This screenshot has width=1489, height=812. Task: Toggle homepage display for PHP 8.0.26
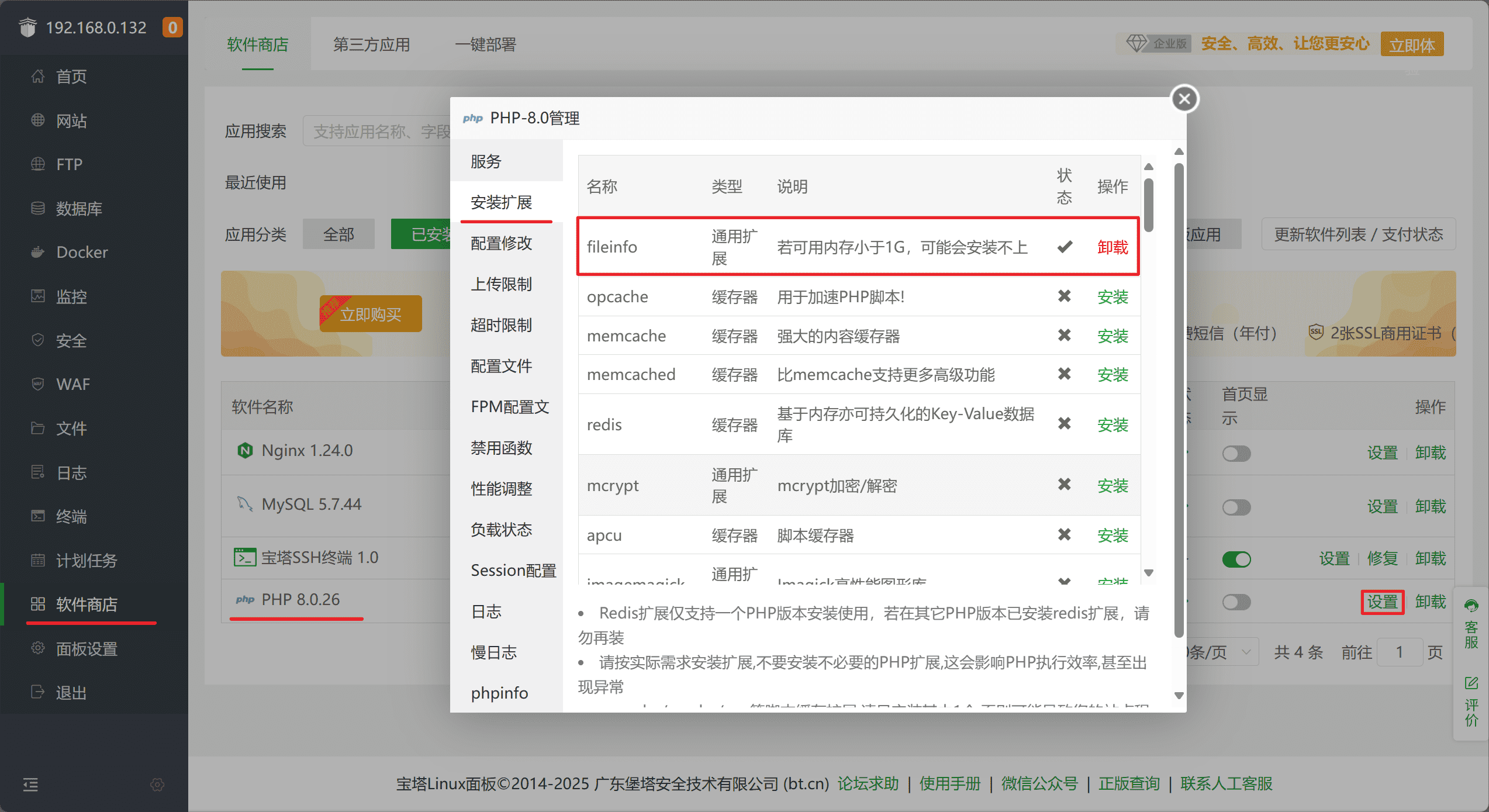tap(1236, 602)
